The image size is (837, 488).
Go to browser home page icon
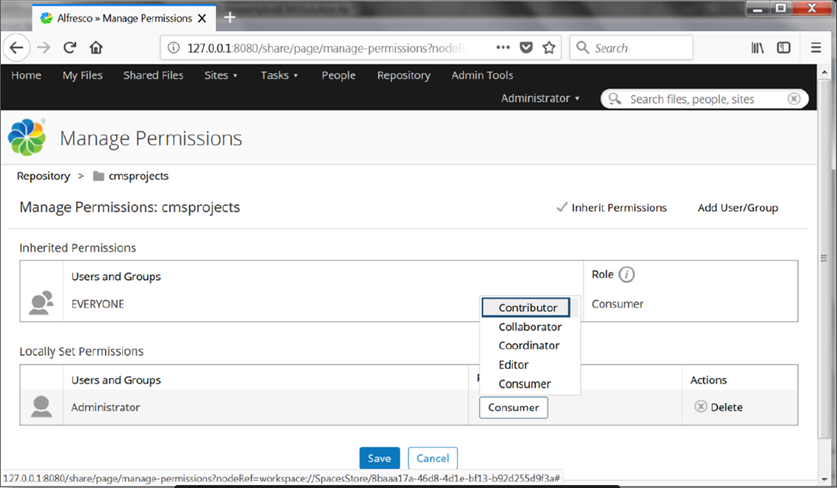coord(96,47)
